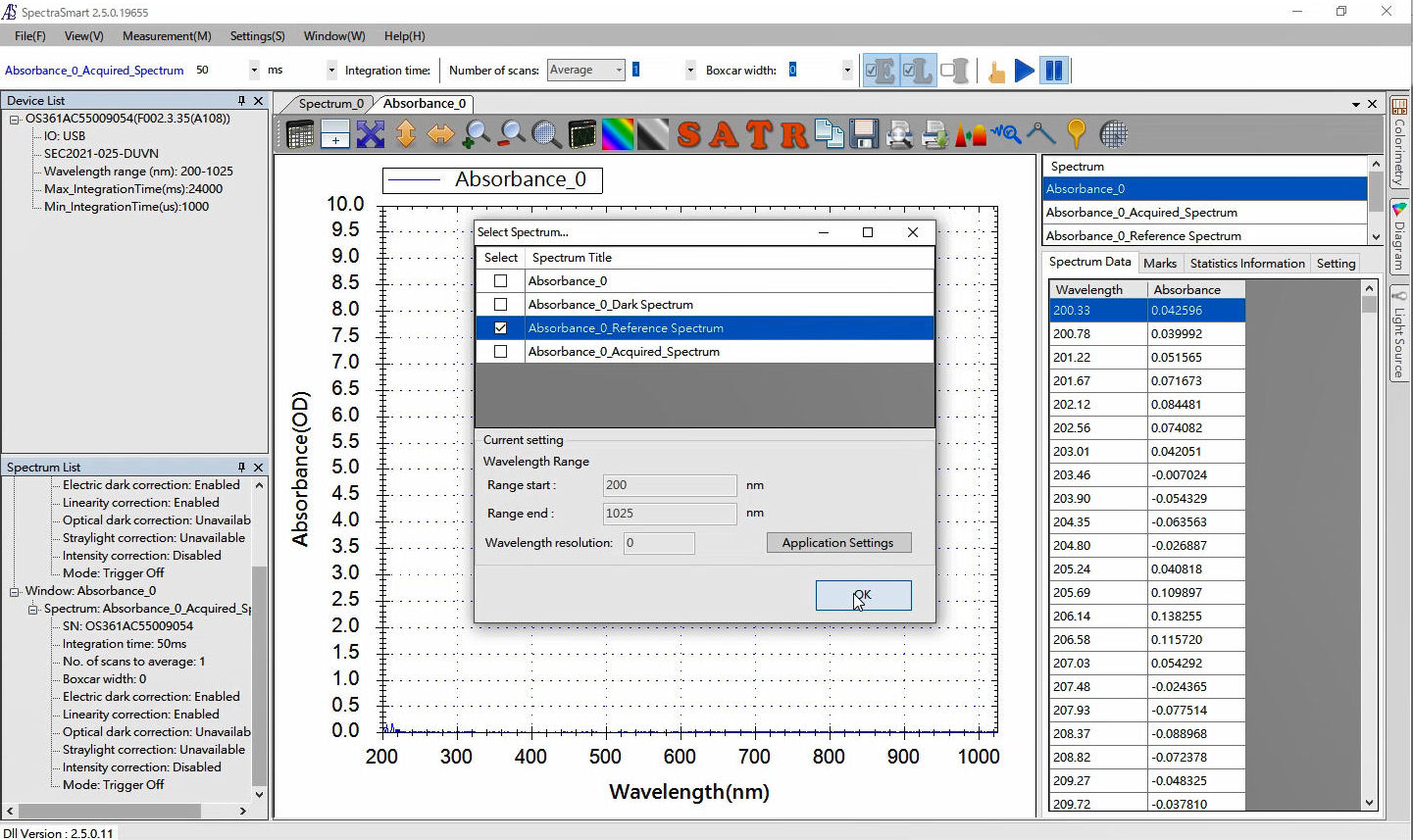The image size is (1413, 840).
Task: Click the zoom out magnifier icon
Action: (512, 134)
